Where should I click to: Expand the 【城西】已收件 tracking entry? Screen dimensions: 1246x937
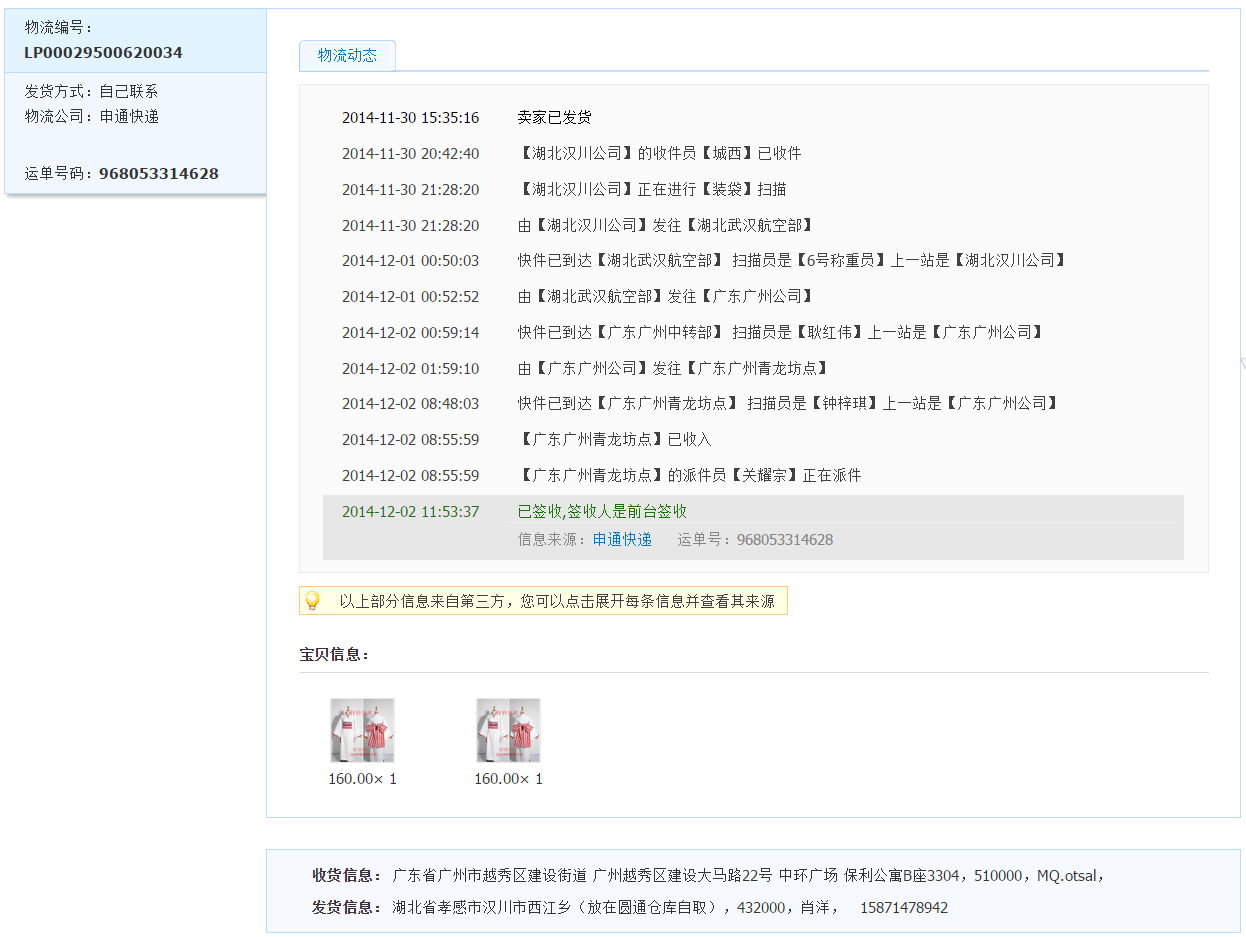pyautogui.click(x=660, y=154)
